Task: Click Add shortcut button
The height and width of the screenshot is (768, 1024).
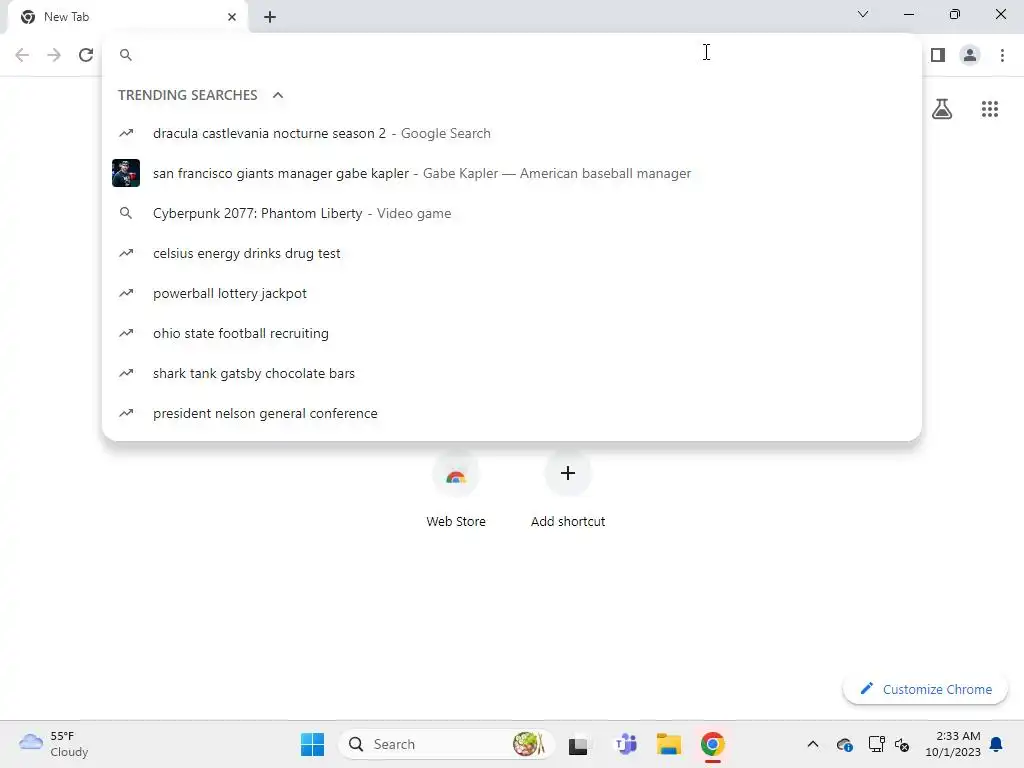Action: tap(568, 490)
